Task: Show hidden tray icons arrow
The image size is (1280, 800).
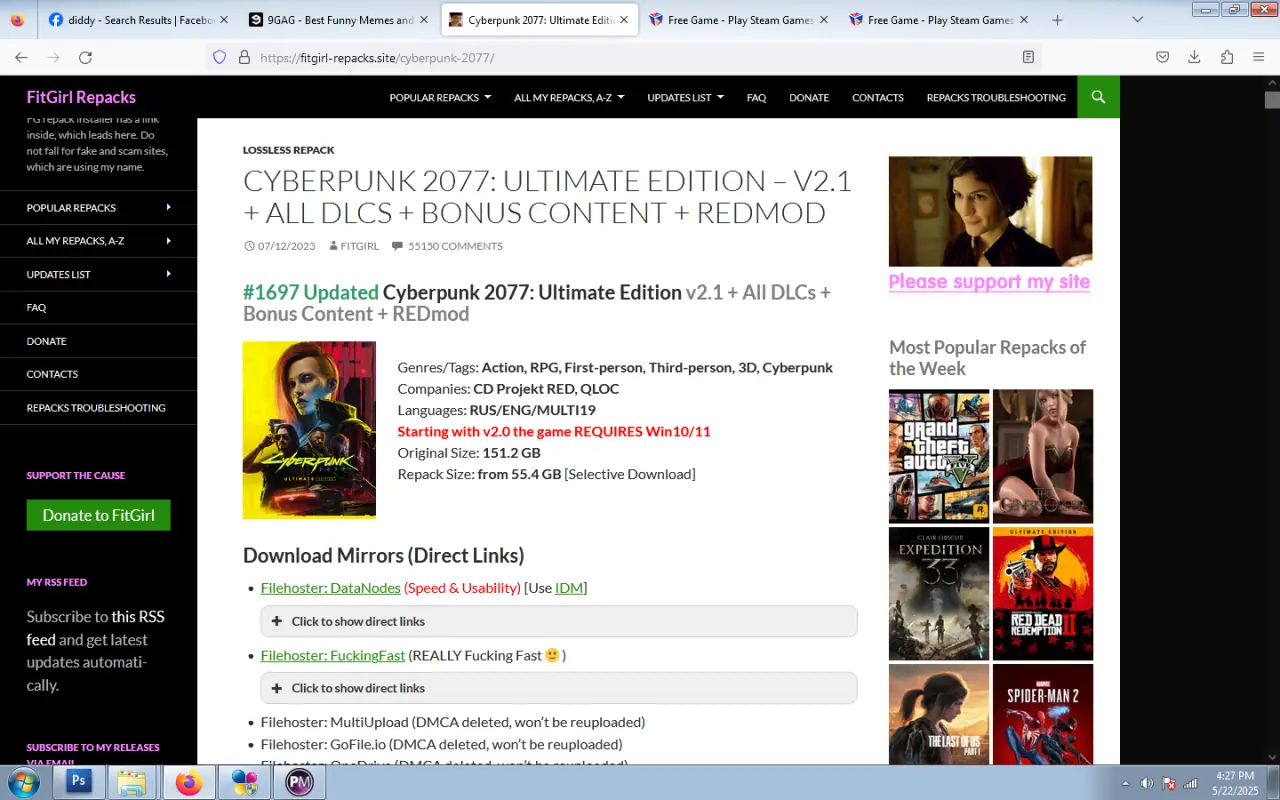Action: click(1125, 783)
